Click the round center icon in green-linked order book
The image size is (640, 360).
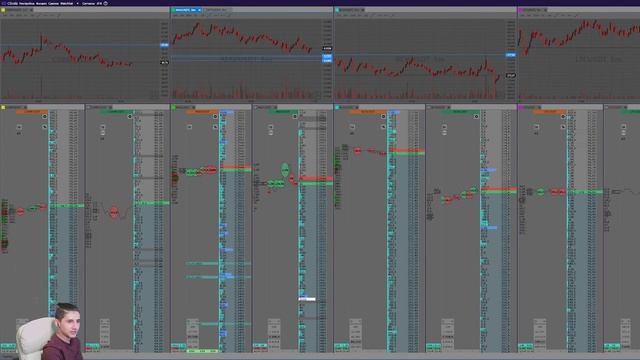(215, 117)
